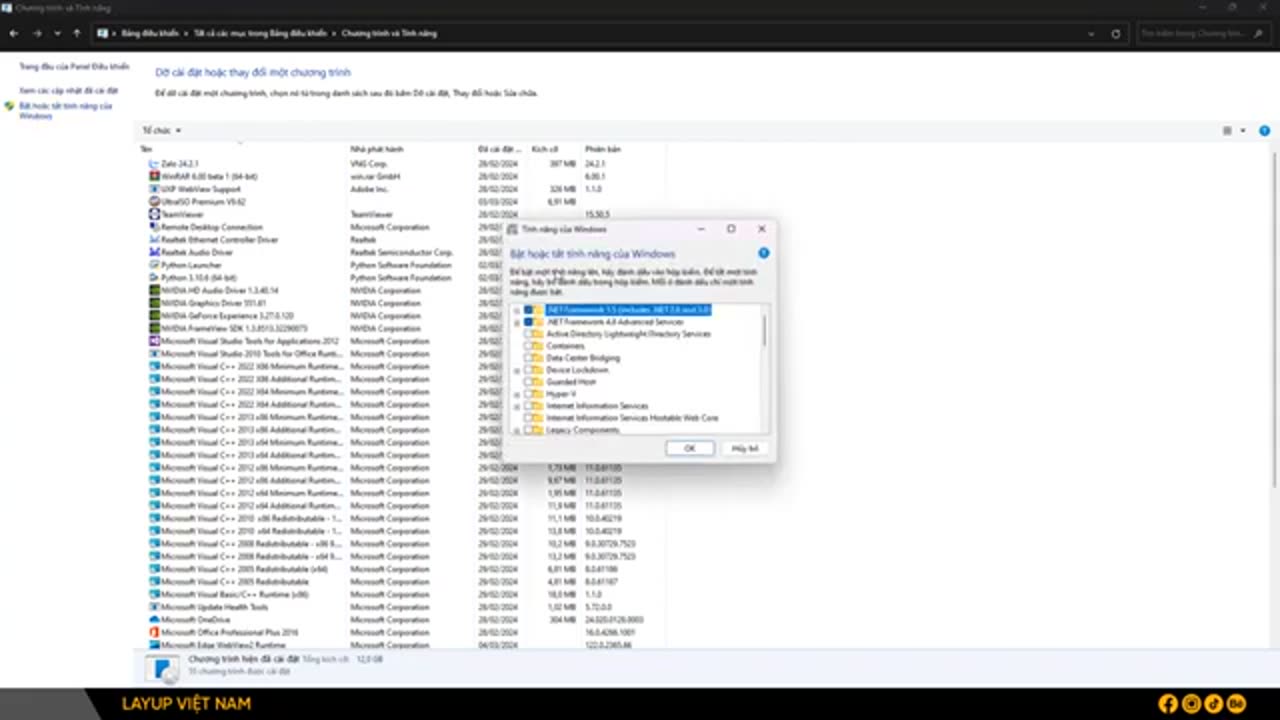Expand .NET Framework 4.8 Advanced Services node
The image size is (1280, 720).
coord(517,322)
